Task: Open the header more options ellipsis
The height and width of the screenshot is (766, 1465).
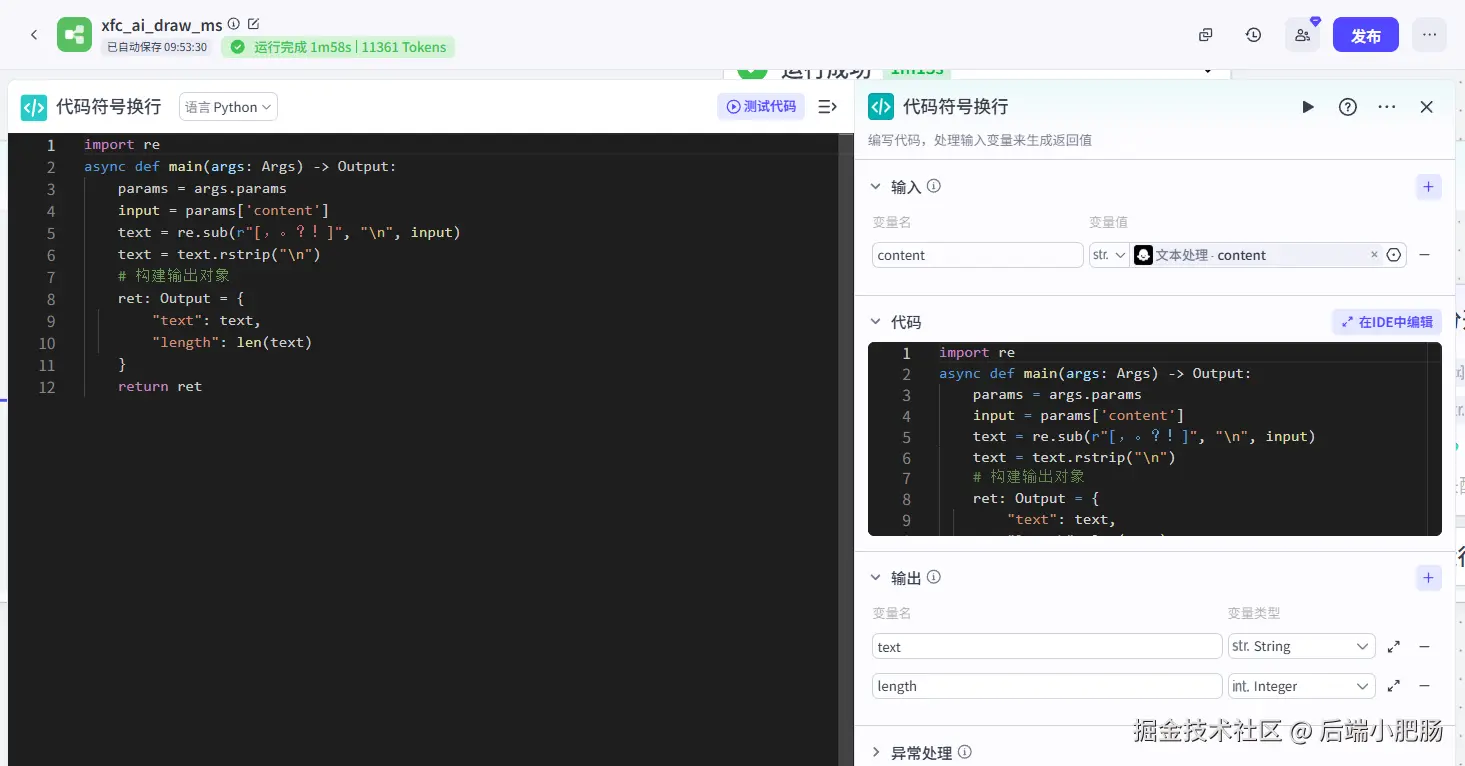Action: tap(1429, 35)
